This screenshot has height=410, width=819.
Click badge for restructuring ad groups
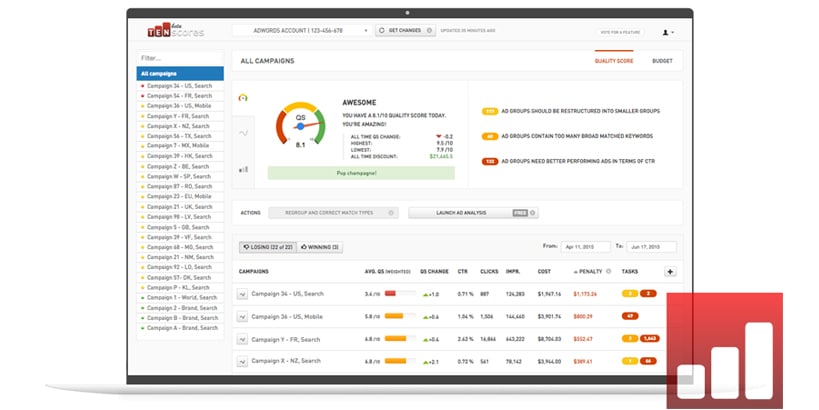pyautogui.click(x=489, y=111)
